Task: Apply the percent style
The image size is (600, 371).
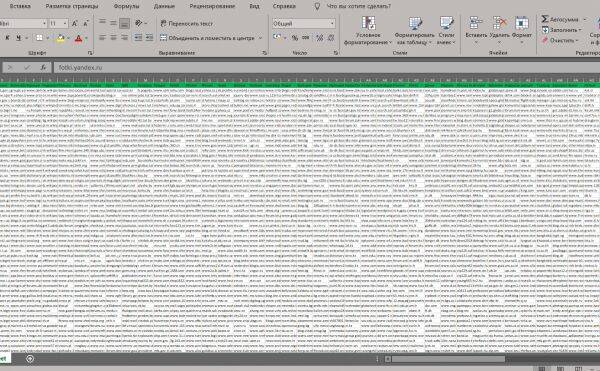Action: pyautogui.click(x=295, y=37)
